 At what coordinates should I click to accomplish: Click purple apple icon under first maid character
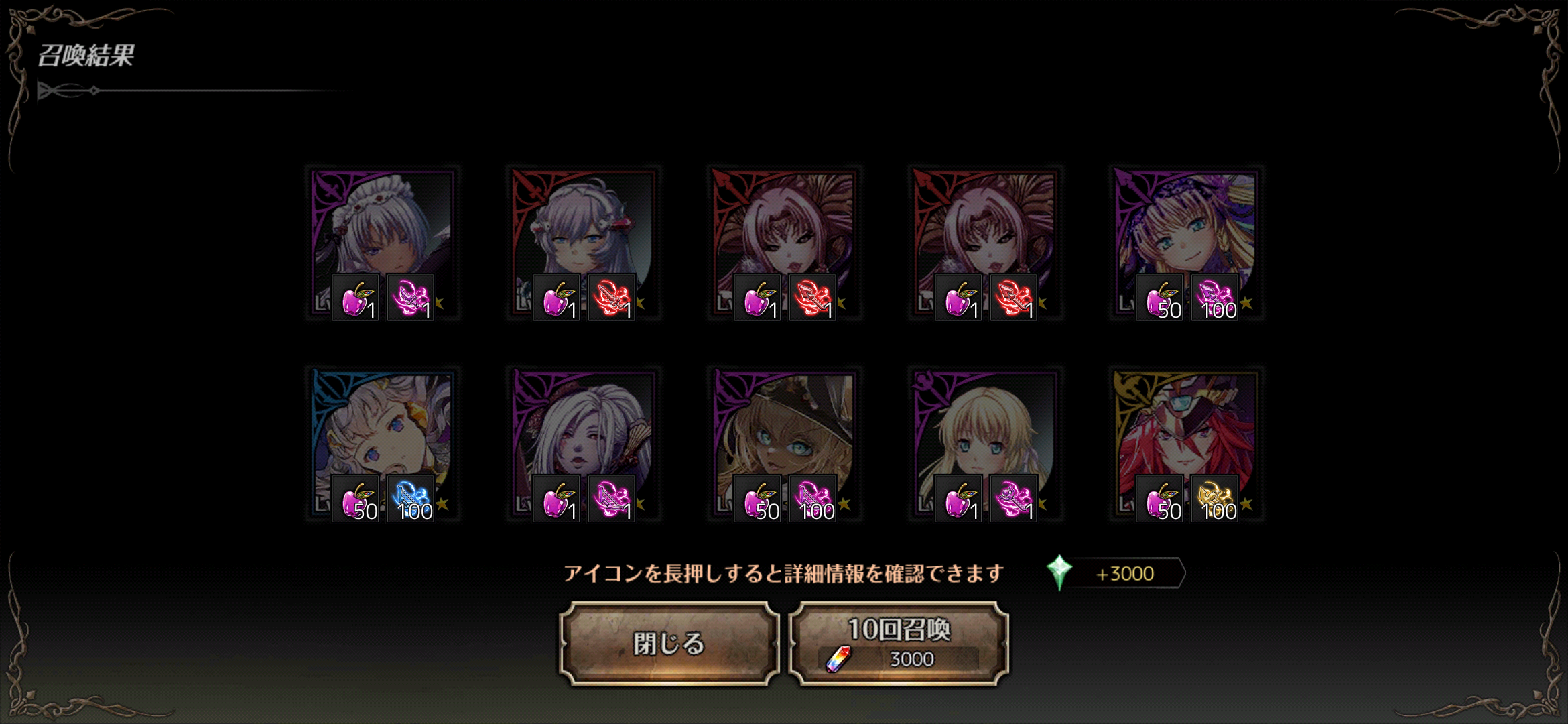tap(355, 297)
